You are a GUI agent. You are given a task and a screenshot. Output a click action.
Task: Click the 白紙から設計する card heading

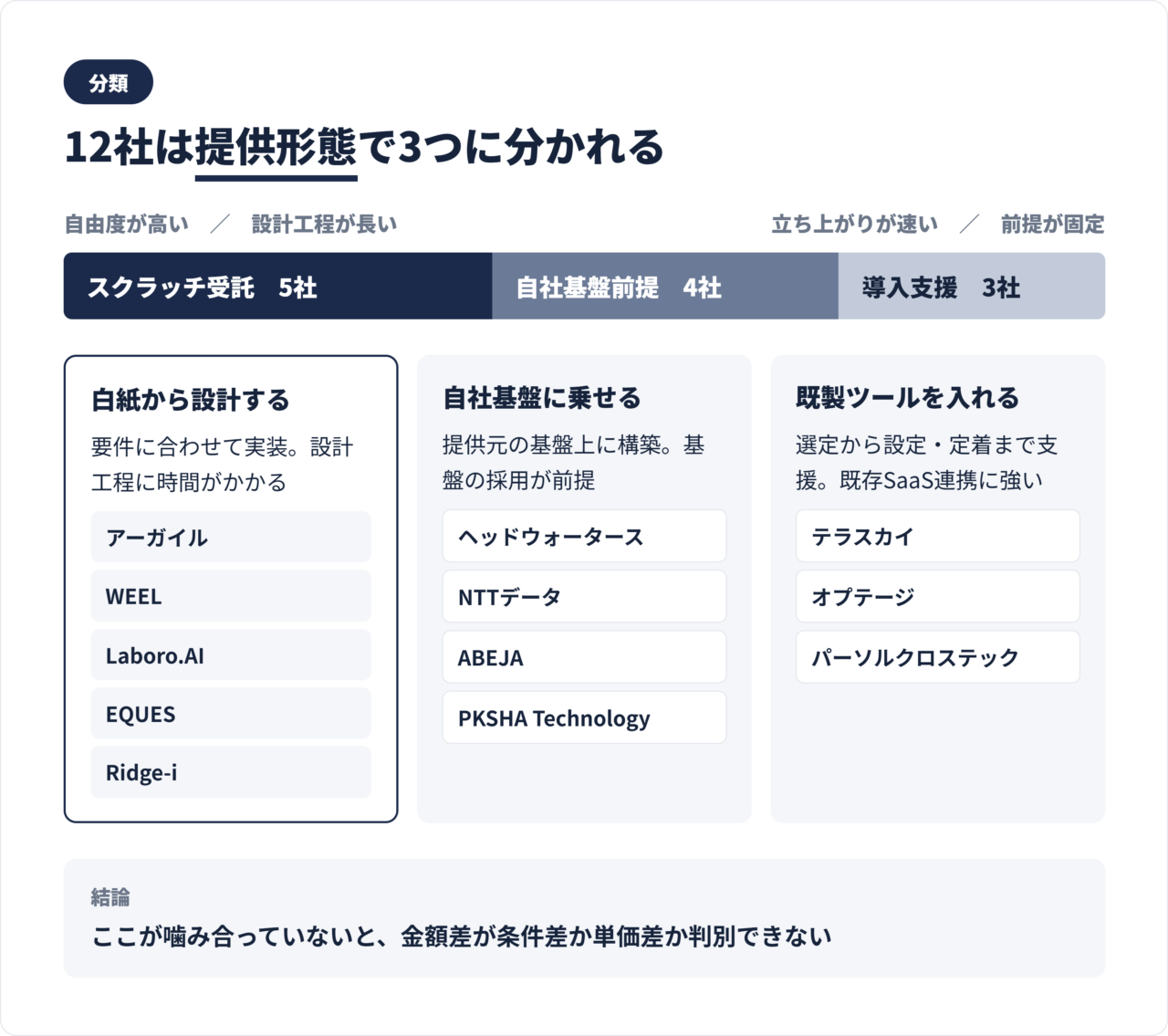(x=191, y=400)
